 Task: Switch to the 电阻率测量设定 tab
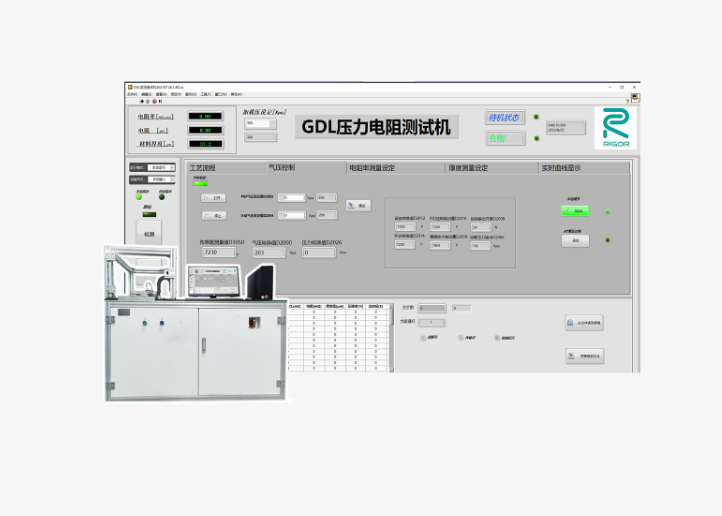tap(372, 168)
